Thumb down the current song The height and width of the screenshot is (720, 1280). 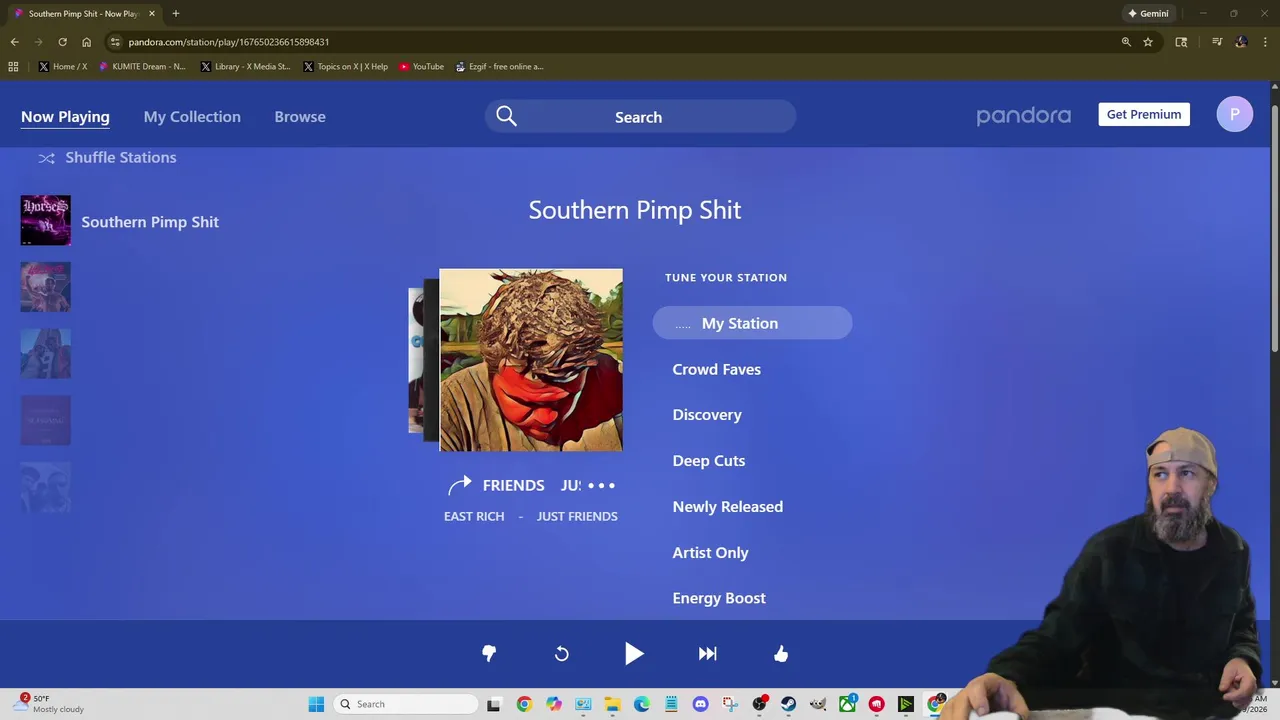489,653
